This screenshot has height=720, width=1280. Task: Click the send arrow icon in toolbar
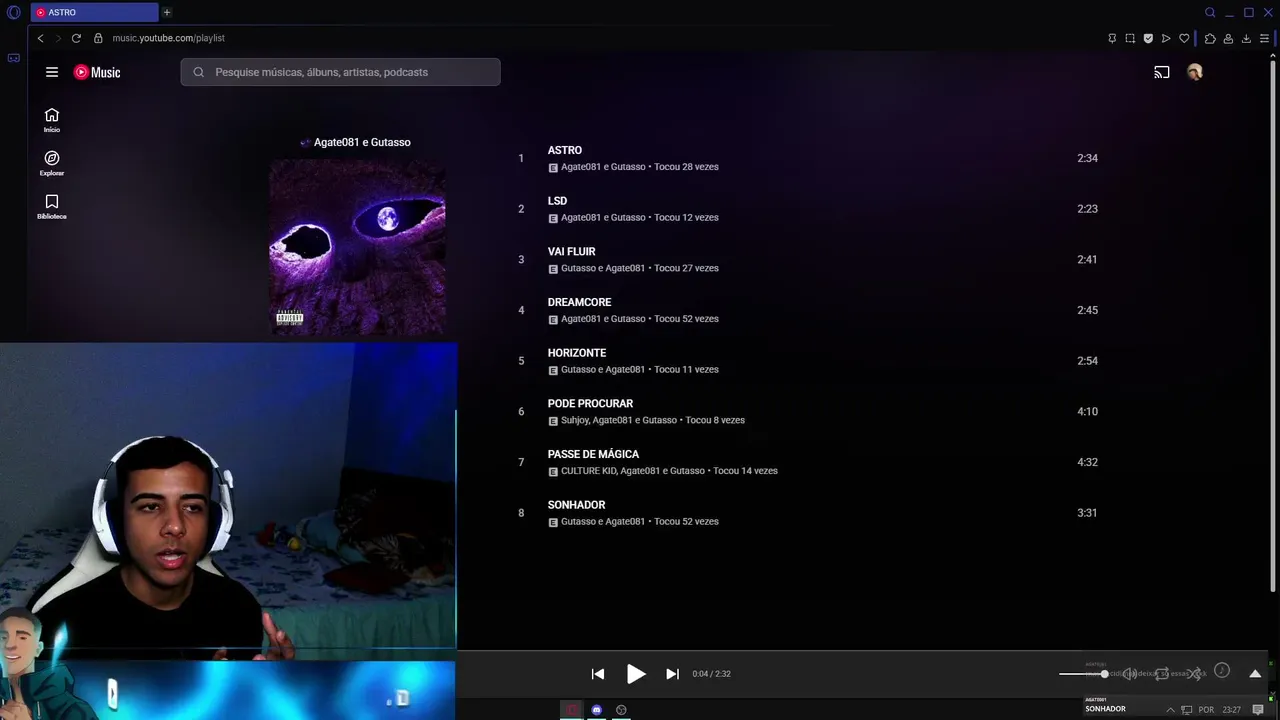click(1166, 38)
